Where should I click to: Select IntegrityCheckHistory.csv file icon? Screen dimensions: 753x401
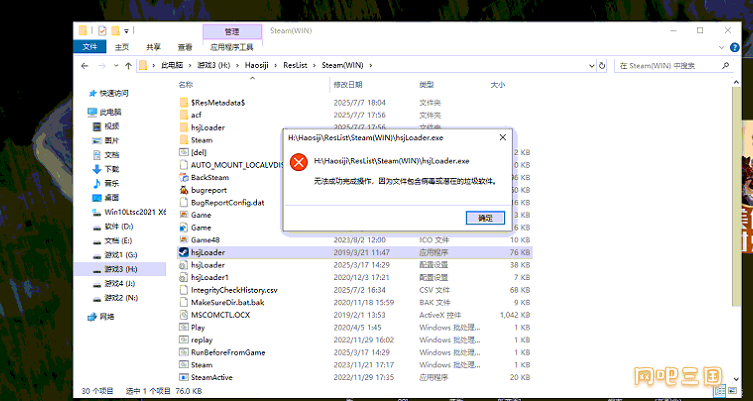click(x=183, y=290)
